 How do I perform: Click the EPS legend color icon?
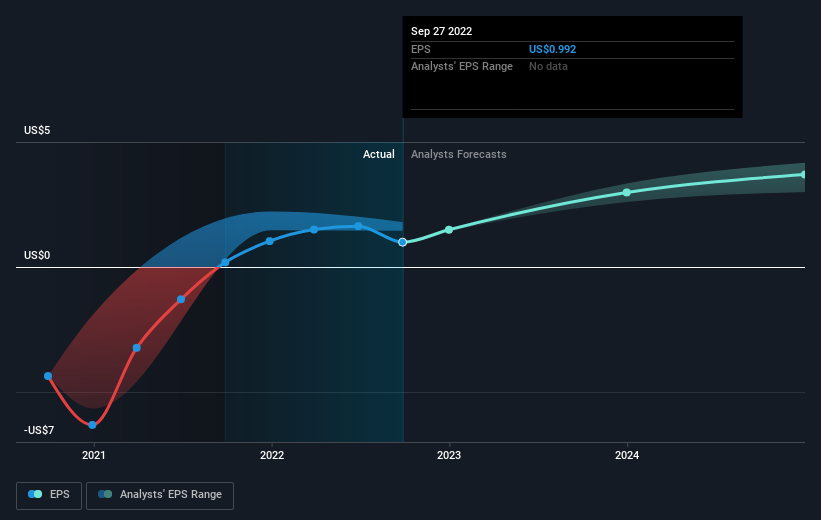(35, 494)
